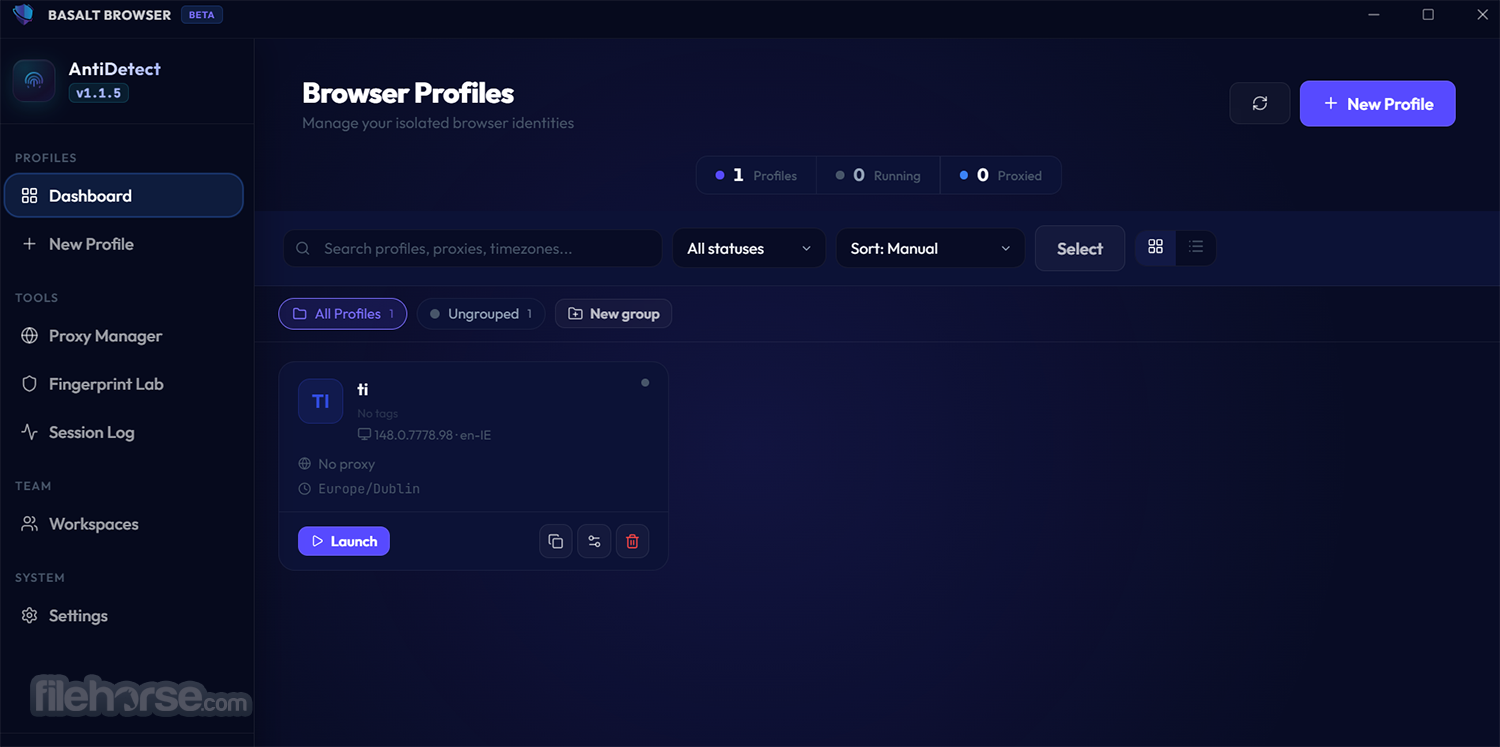Delete the ti profile using the trash icon

tap(632, 541)
